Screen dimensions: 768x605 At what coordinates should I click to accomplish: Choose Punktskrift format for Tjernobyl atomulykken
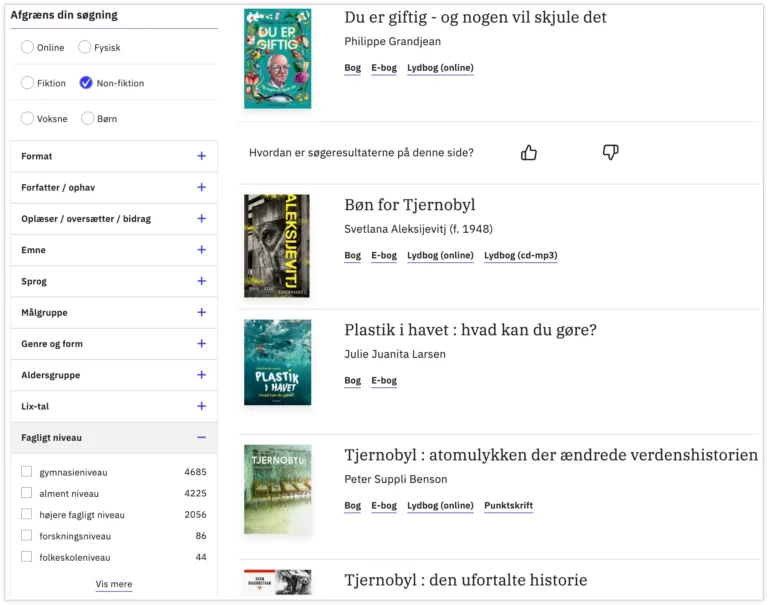[508, 505]
